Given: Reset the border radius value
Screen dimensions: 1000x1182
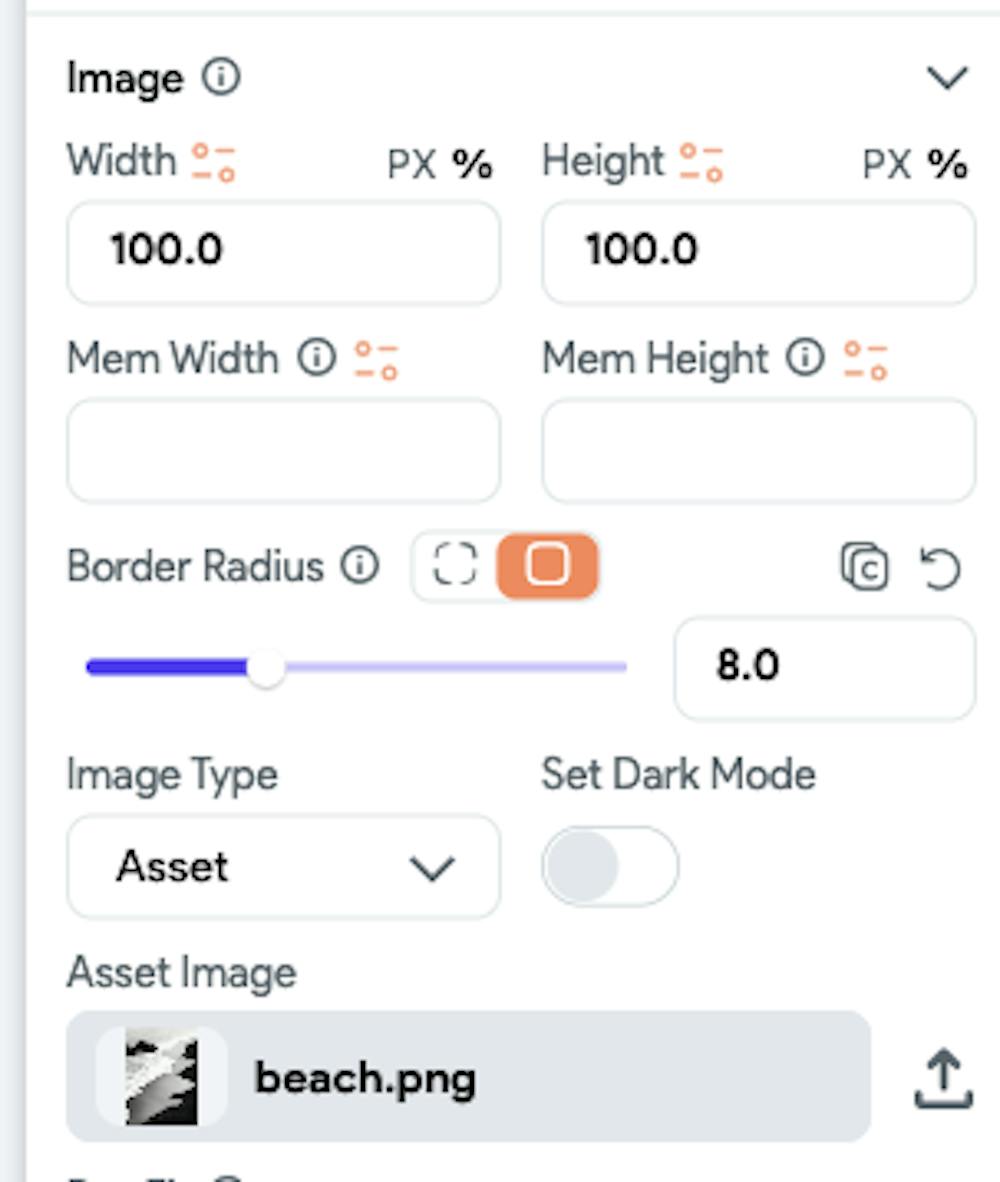Looking at the screenshot, I should 939,567.
